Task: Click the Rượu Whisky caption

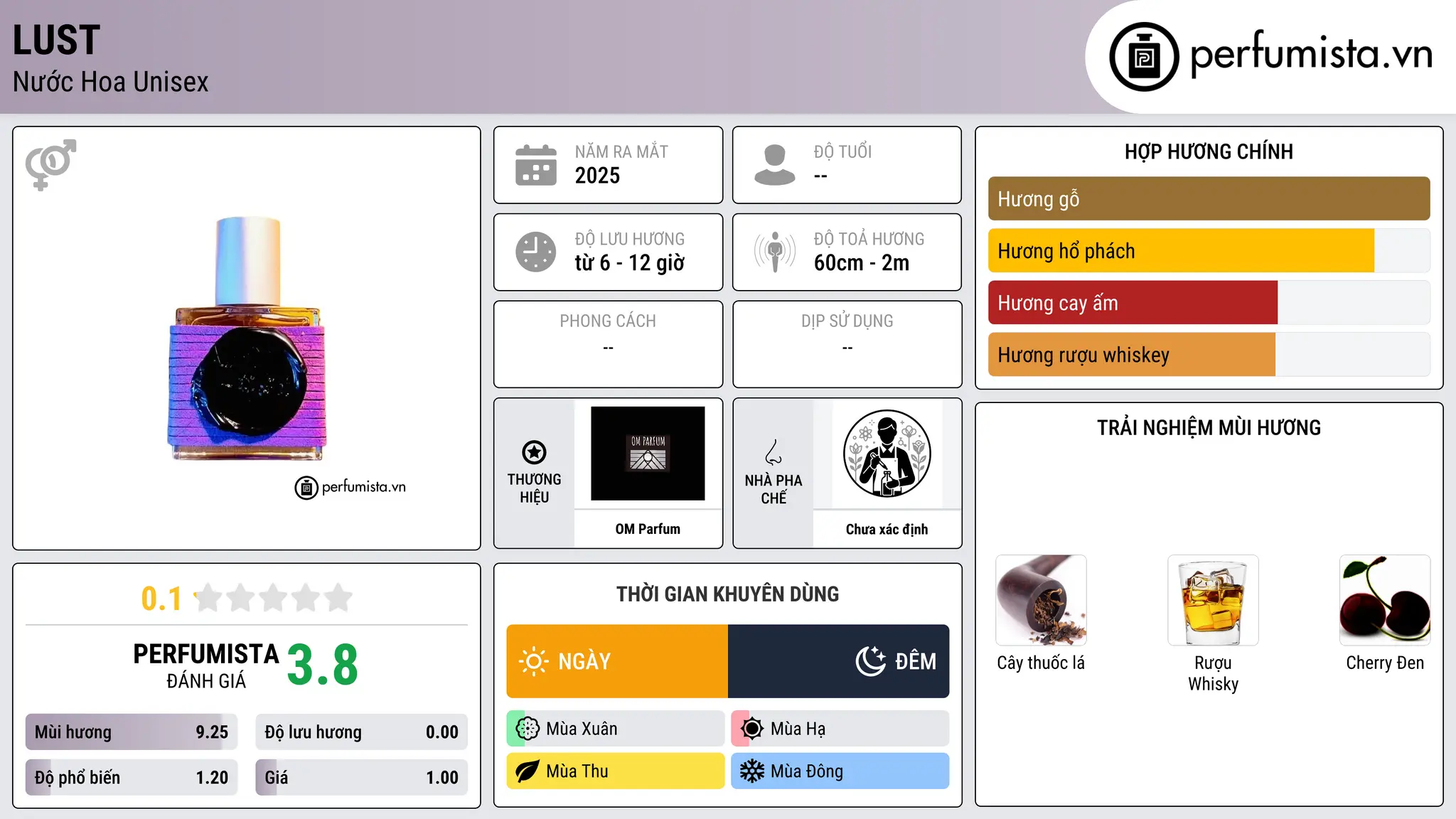Action: pyautogui.click(x=1213, y=673)
